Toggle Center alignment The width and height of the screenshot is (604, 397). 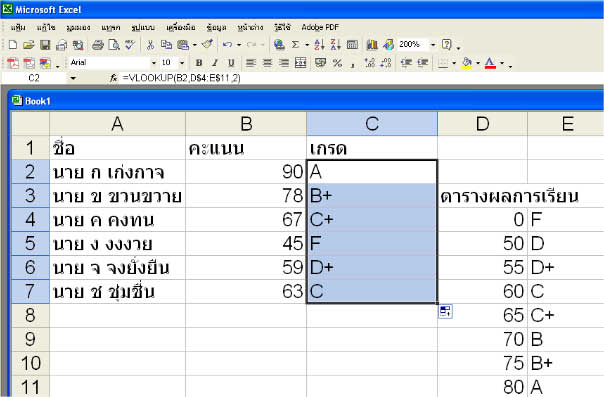pyautogui.click(x=267, y=63)
